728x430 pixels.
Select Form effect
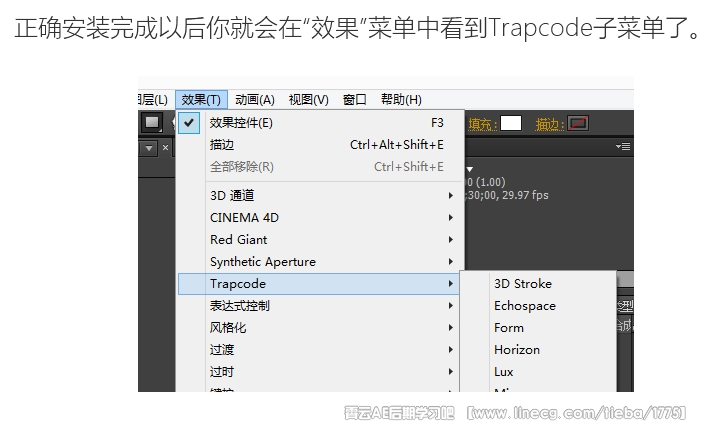pyautogui.click(x=538, y=328)
